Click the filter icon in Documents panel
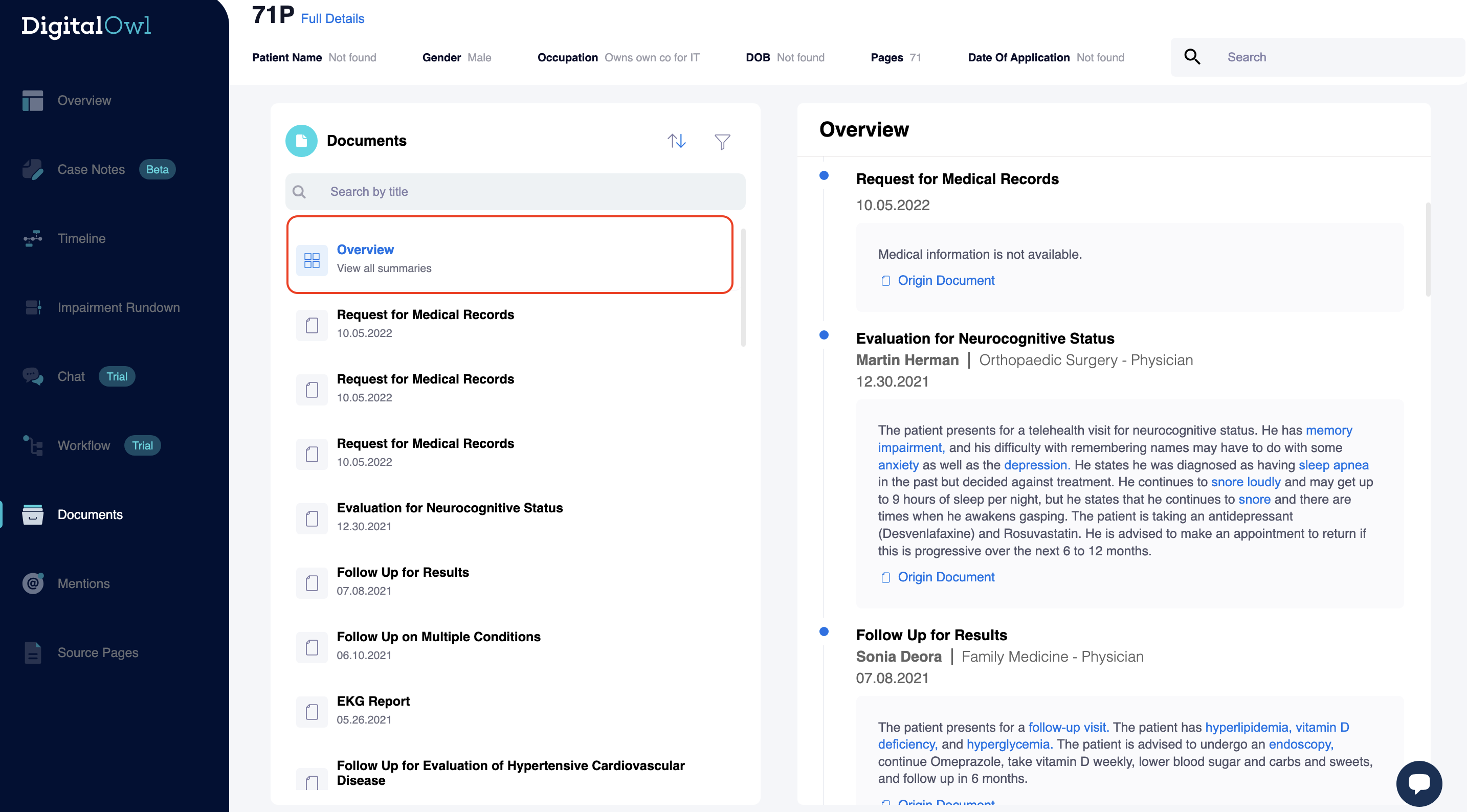The image size is (1467, 812). tap(723, 141)
